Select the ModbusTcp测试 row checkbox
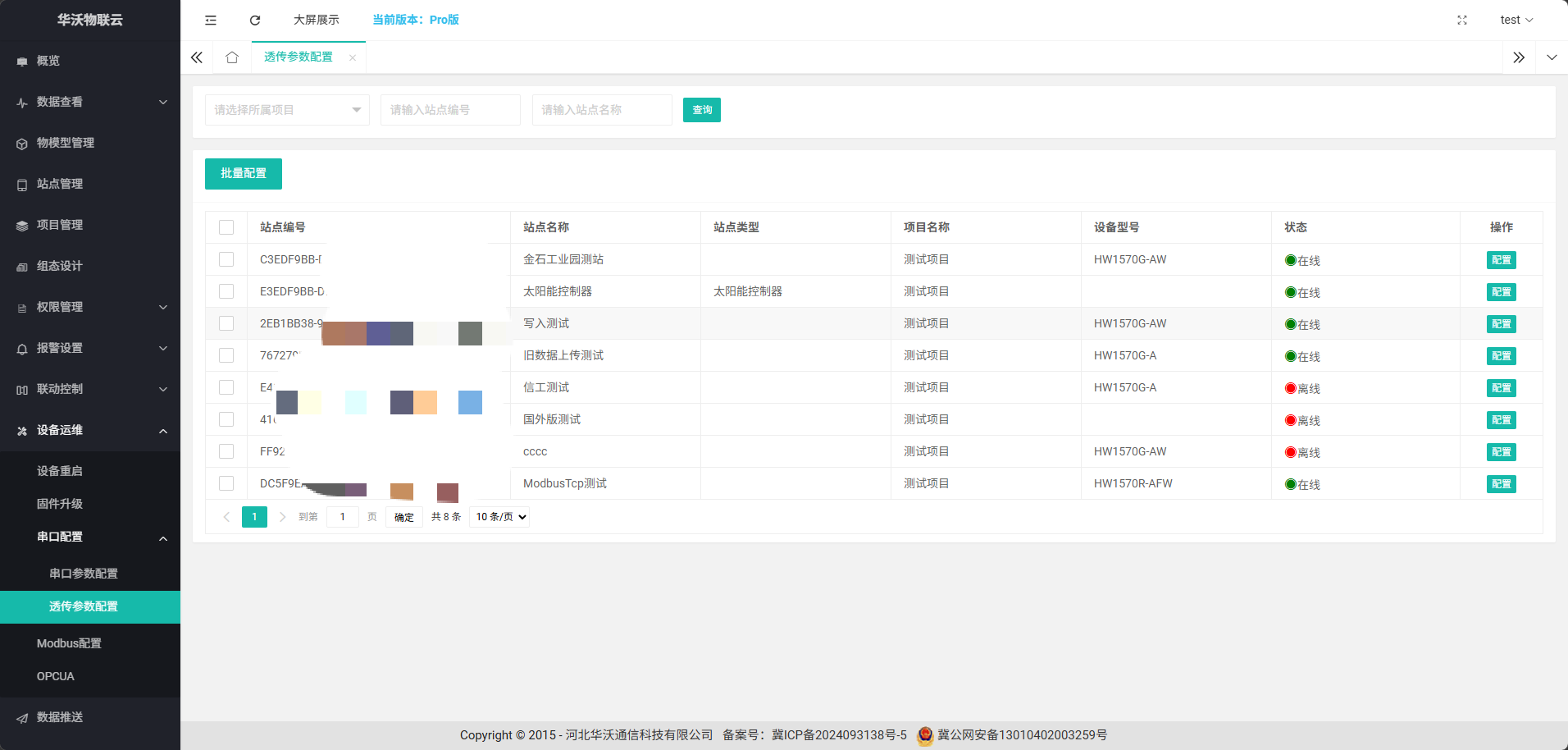The height and width of the screenshot is (750, 1568). [226, 483]
